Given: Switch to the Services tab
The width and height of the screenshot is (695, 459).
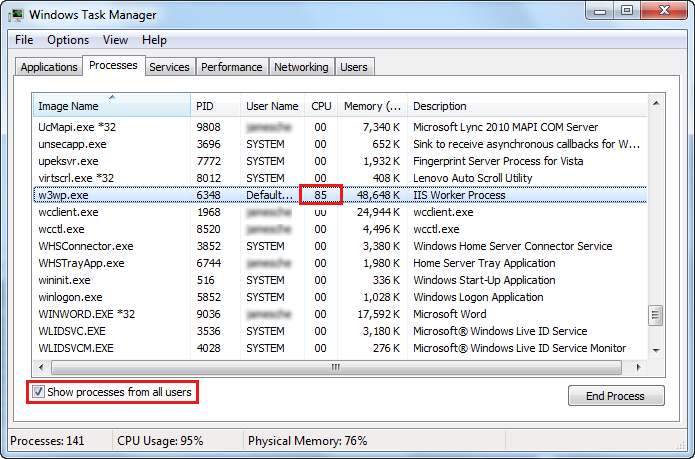Looking at the screenshot, I should (169, 67).
